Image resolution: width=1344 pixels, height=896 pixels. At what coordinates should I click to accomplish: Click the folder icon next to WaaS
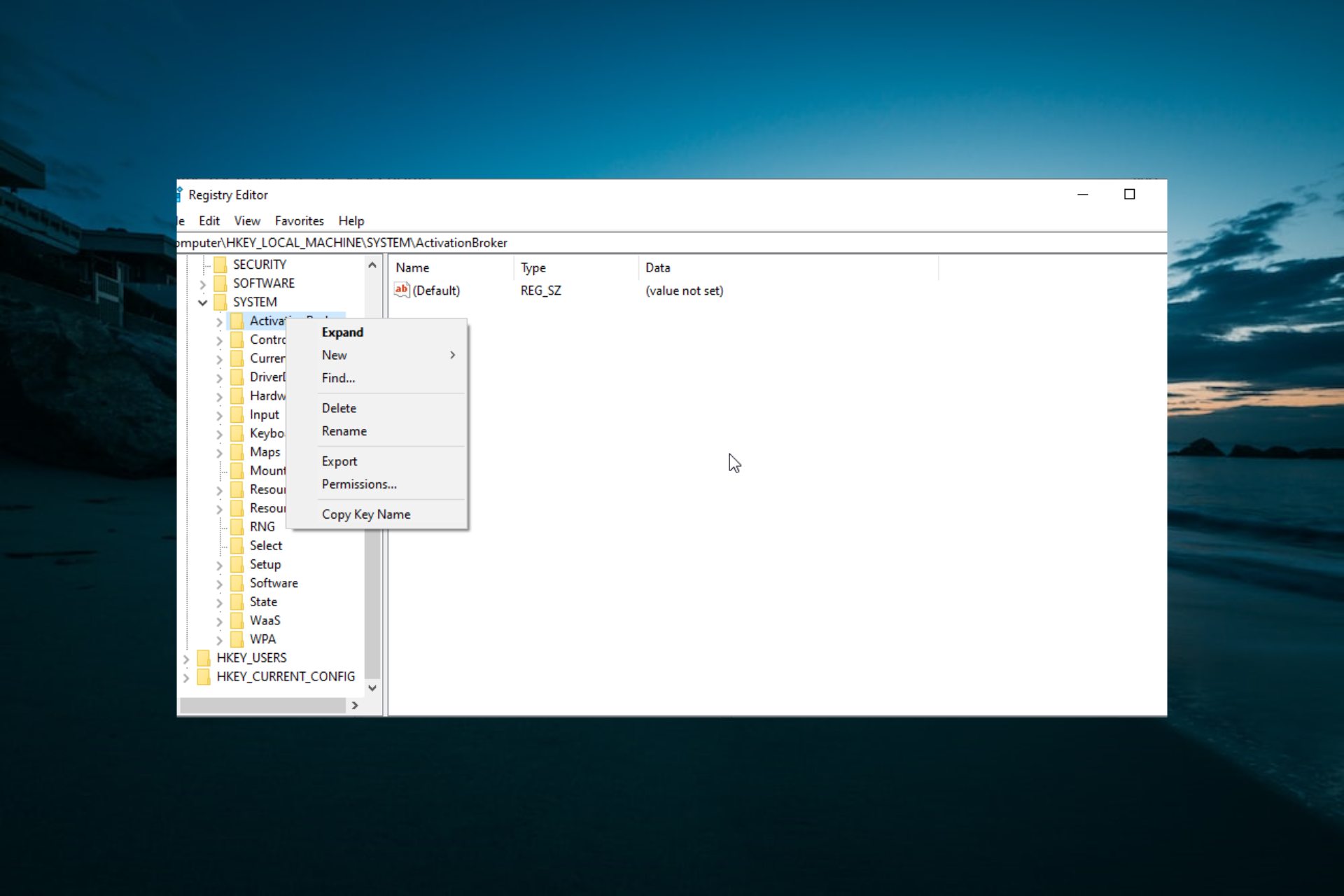click(237, 621)
